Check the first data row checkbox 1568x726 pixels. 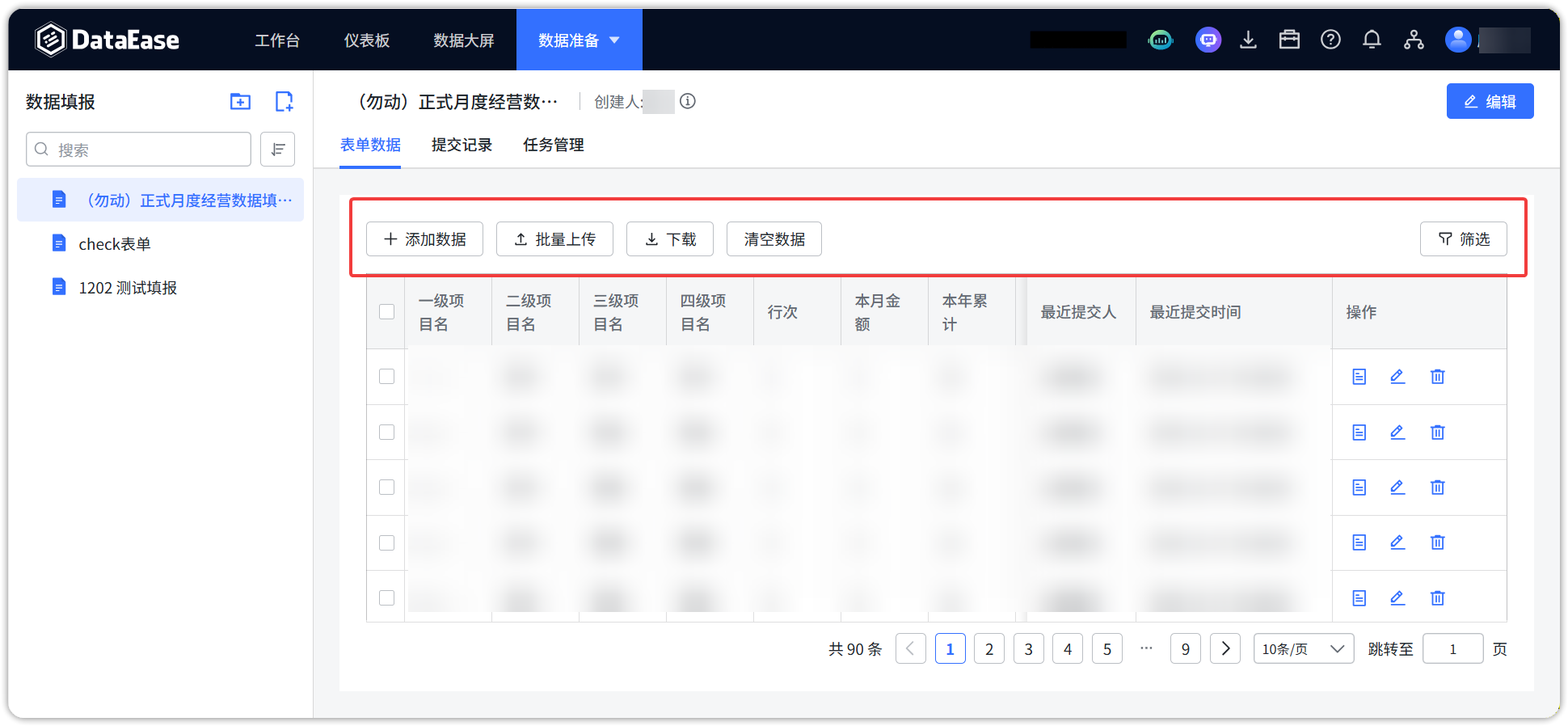point(387,377)
